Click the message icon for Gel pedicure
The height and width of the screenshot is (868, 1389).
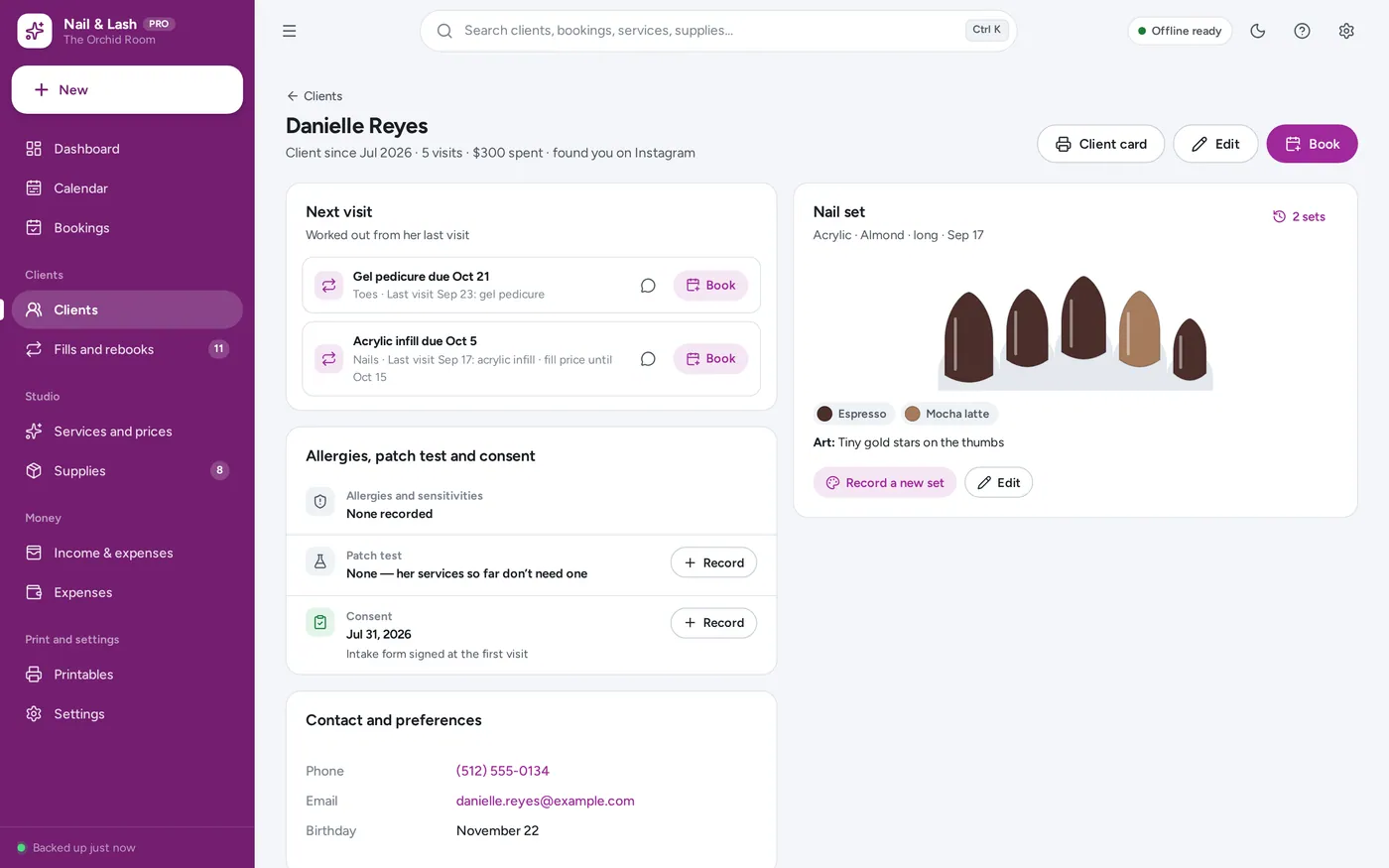tap(648, 286)
